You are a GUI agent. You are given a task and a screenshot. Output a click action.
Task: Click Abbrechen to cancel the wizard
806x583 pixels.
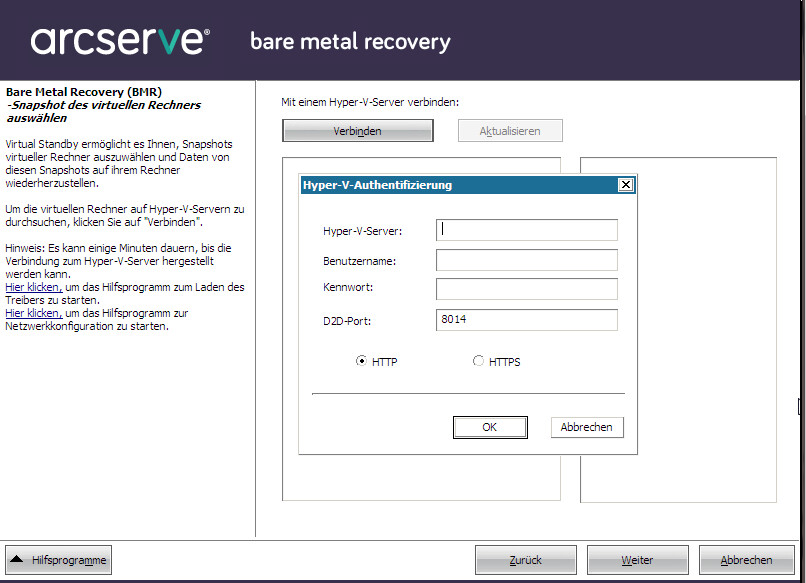coord(747,559)
